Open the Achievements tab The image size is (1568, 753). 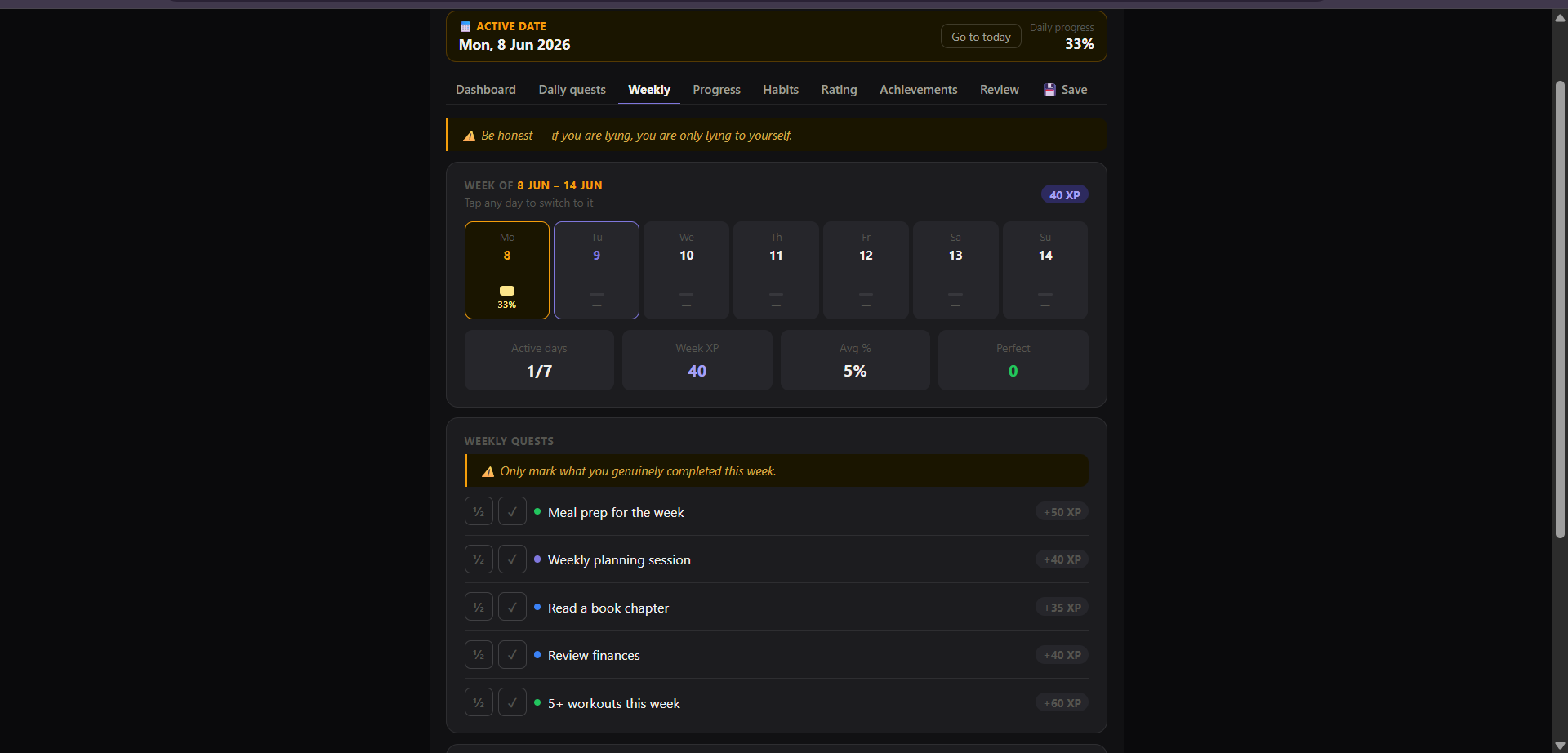point(918,90)
